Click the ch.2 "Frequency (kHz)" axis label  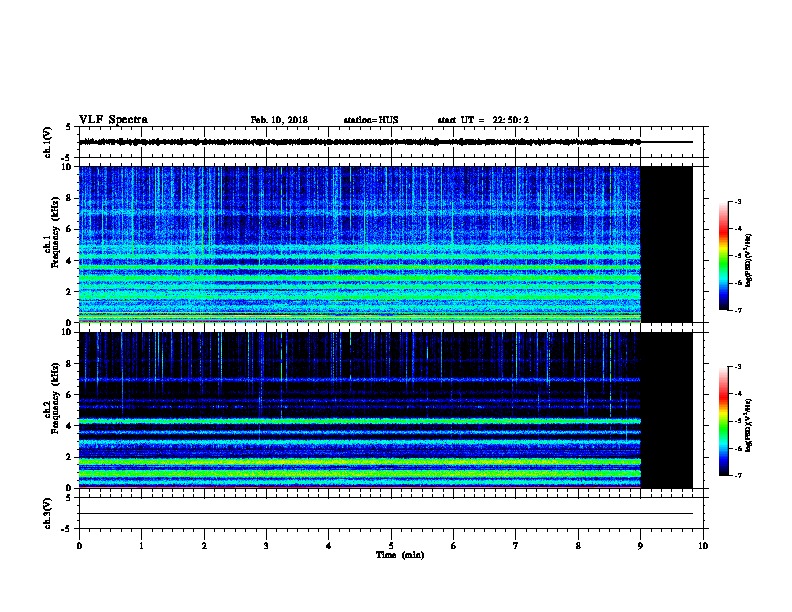[x=55, y=398]
